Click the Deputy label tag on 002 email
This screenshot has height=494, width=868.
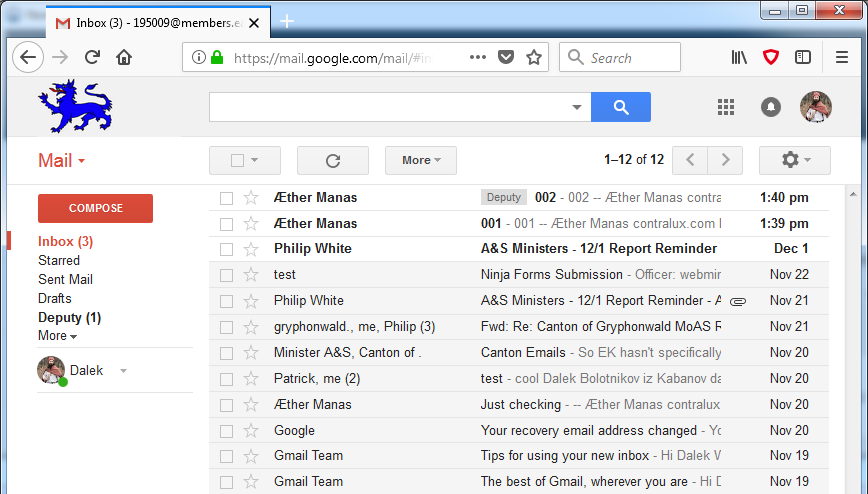click(504, 197)
